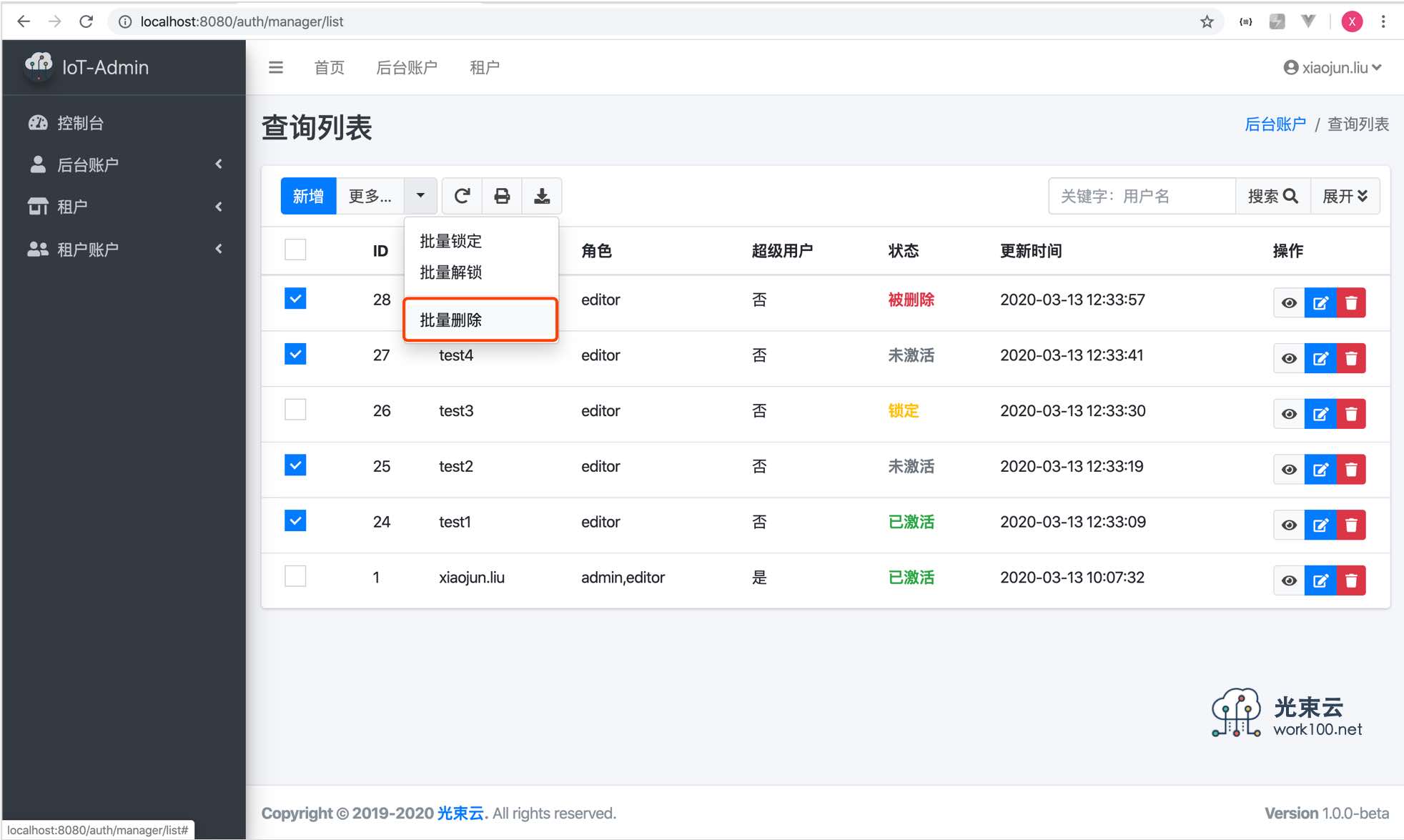Check the checkbox for row ID 26
The width and height of the screenshot is (1404, 840).
pos(295,410)
